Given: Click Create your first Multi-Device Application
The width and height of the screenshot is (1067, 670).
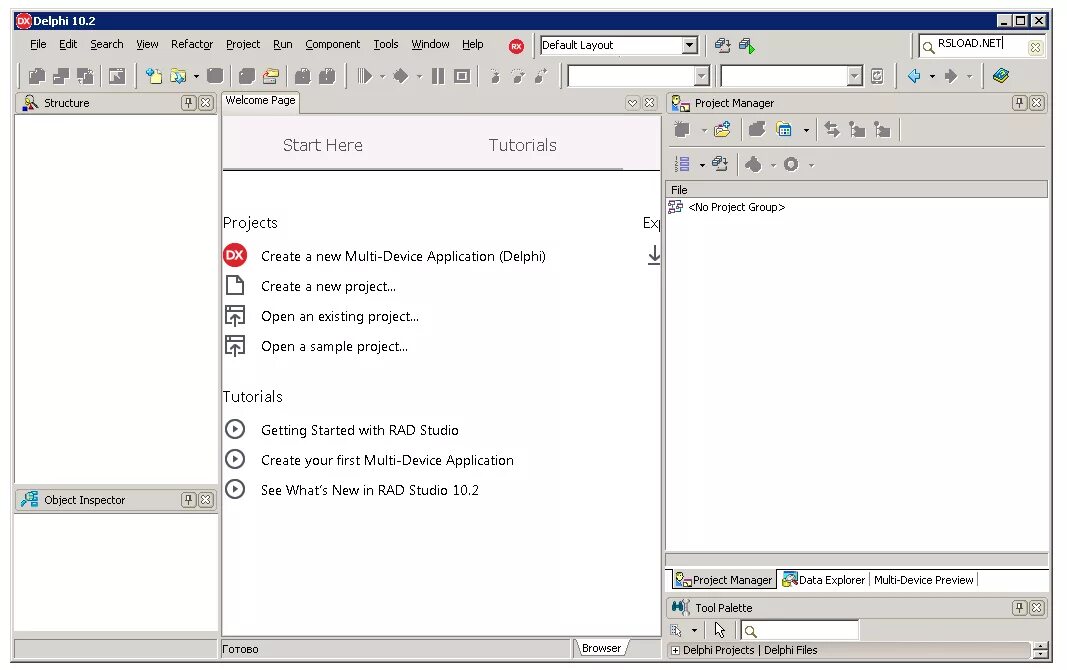Looking at the screenshot, I should click(x=387, y=460).
